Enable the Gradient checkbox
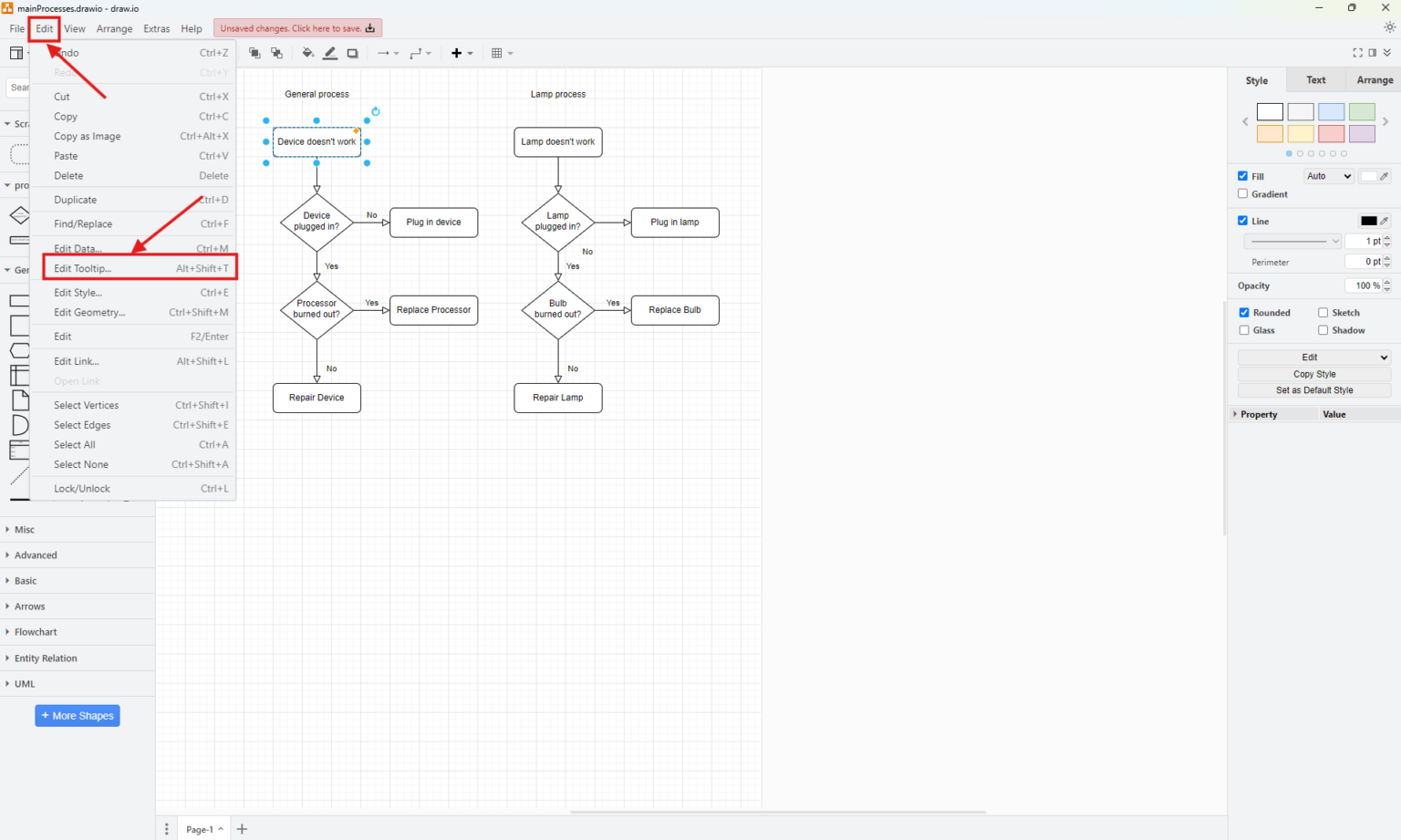The image size is (1401, 840). click(x=1242, y=193)
